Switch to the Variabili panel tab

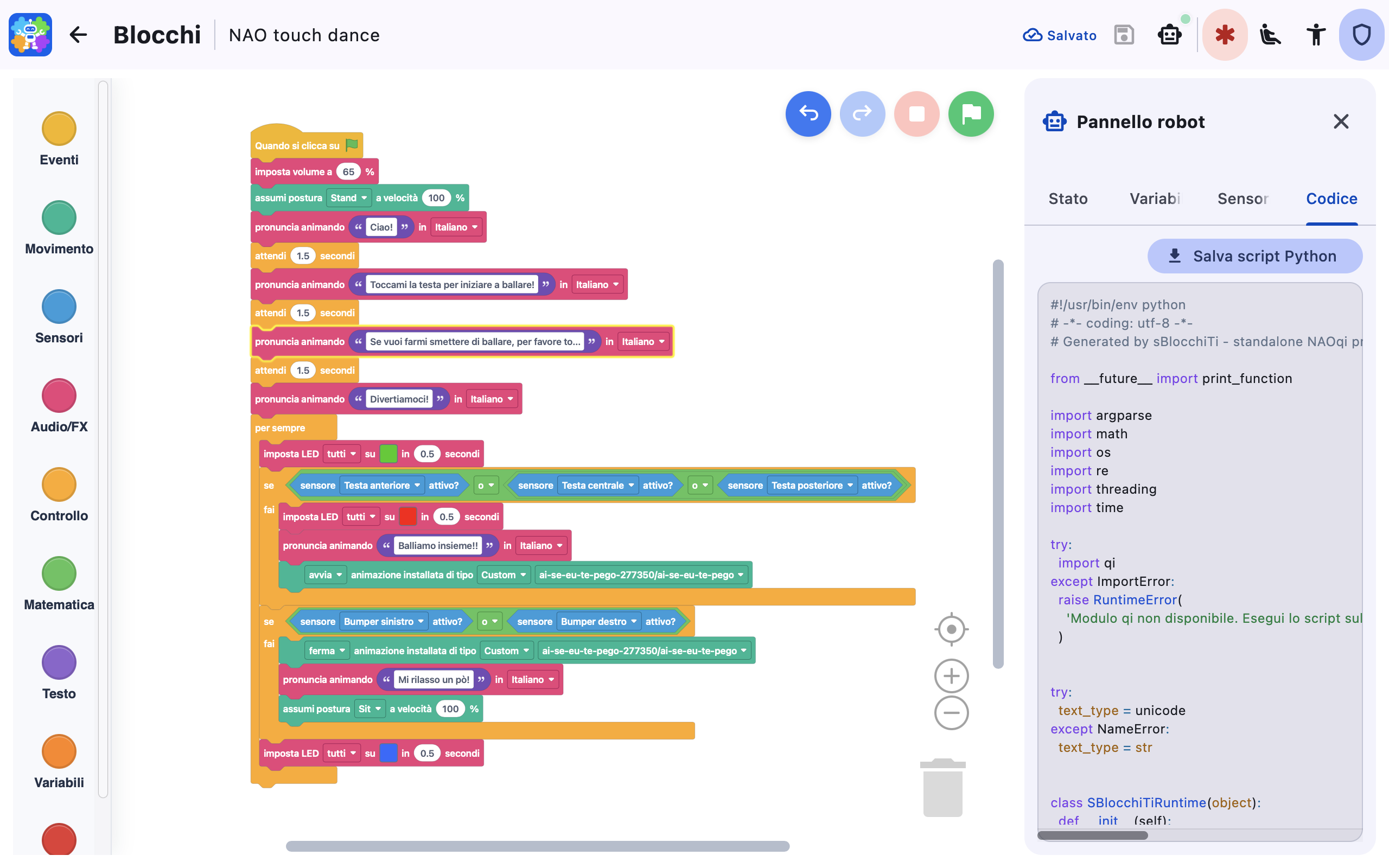1155,199
